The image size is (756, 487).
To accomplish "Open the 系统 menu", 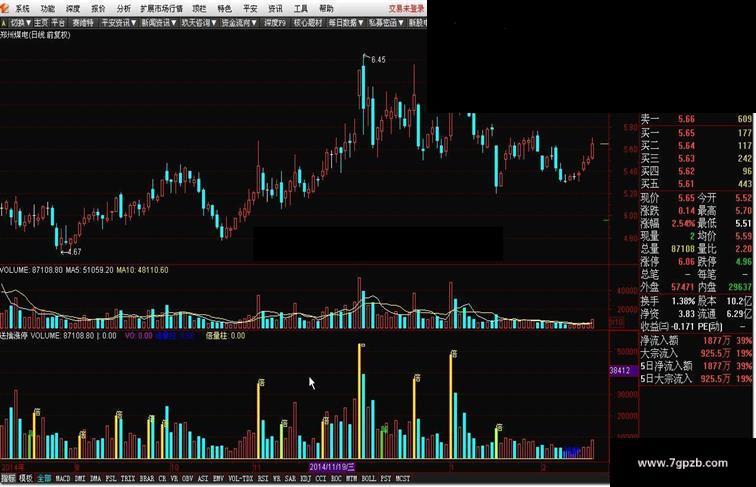I will tap(22, 9).
